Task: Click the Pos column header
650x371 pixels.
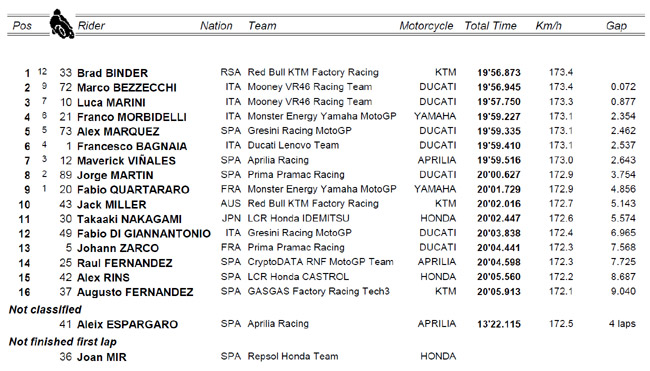Action: (x=22, y=26)
